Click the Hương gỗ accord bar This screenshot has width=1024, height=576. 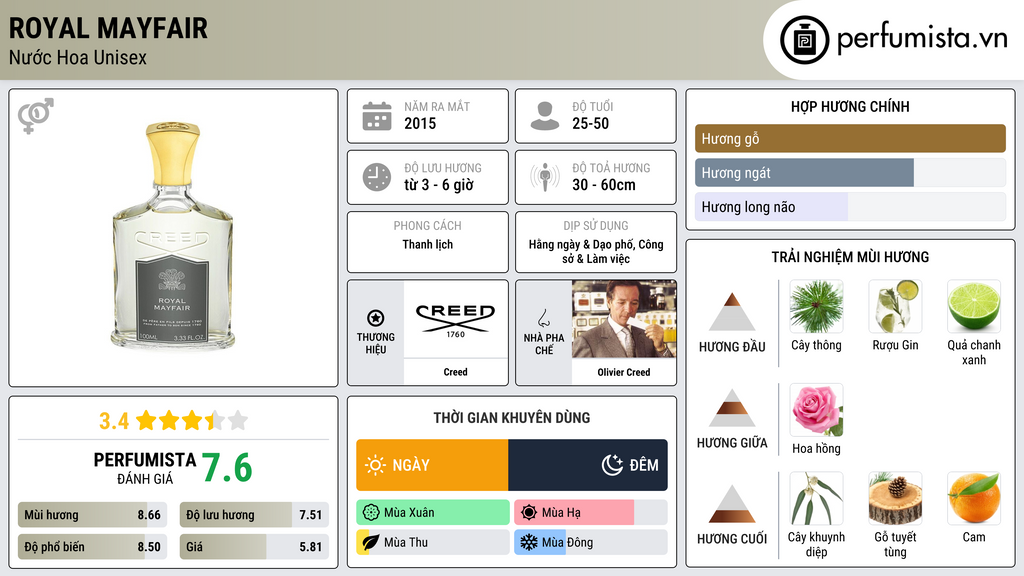(x=850, y=139)
